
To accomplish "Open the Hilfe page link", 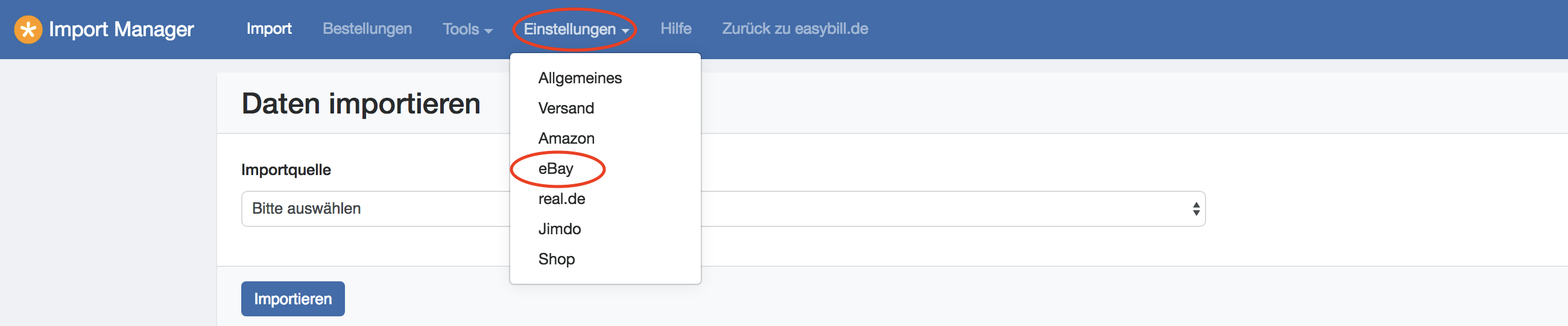I will pos(675,28).
